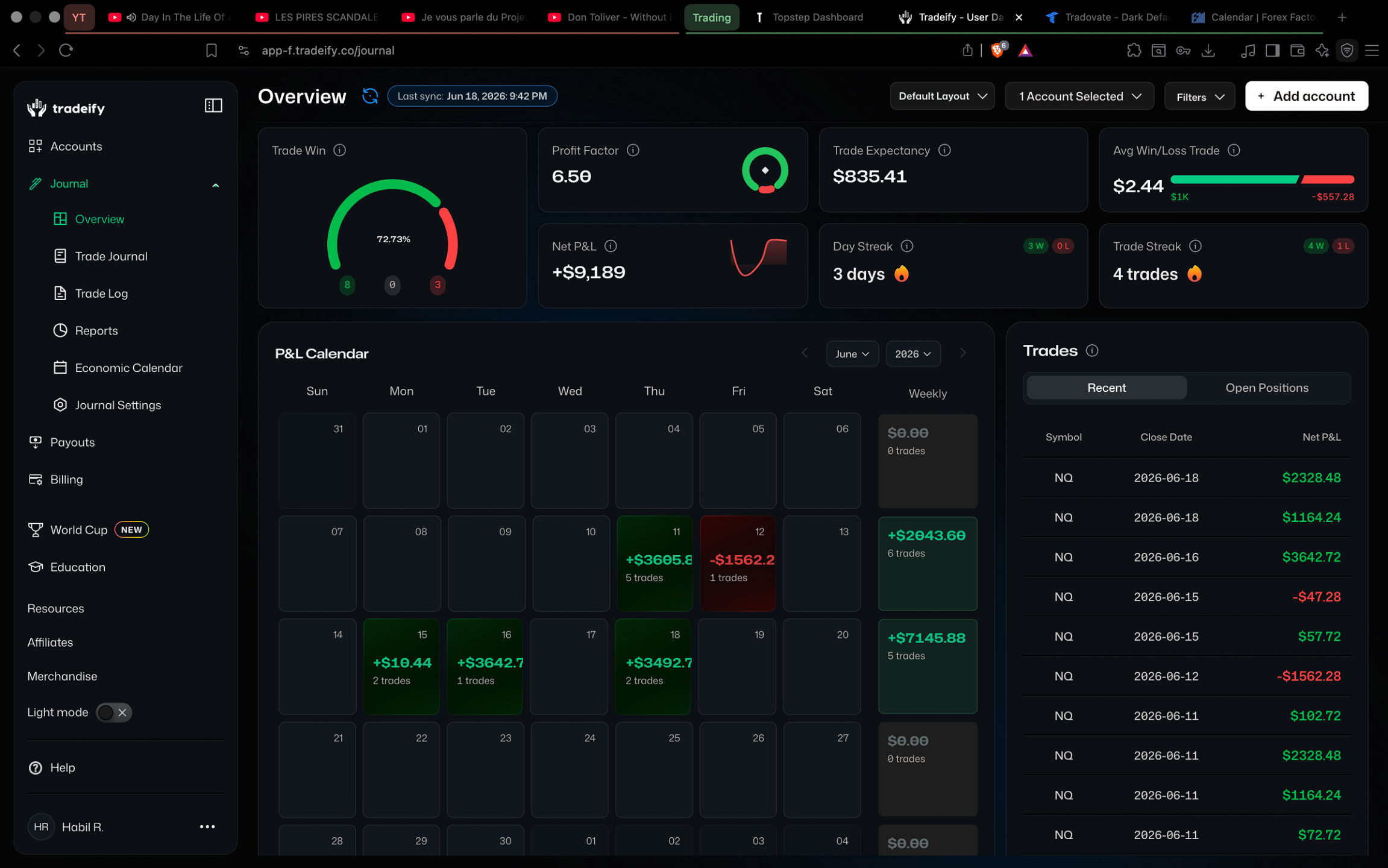Select the -$1562.28 NQ trade row
This screenshot has height=868, width=1388.
[1187, 676]
